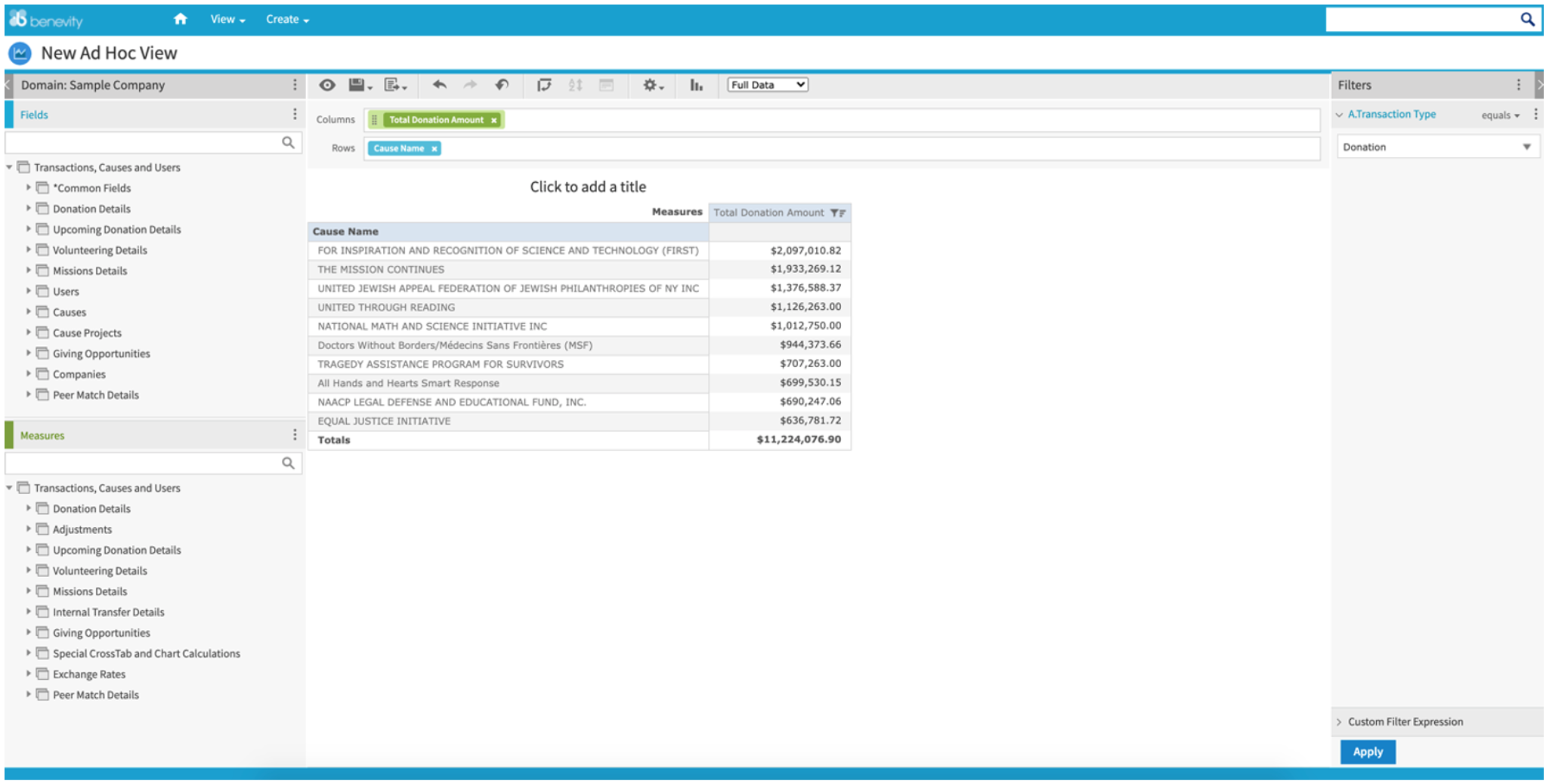Open the Save floppy-disk menu
1549x784 pixels.
pos(360,85)
